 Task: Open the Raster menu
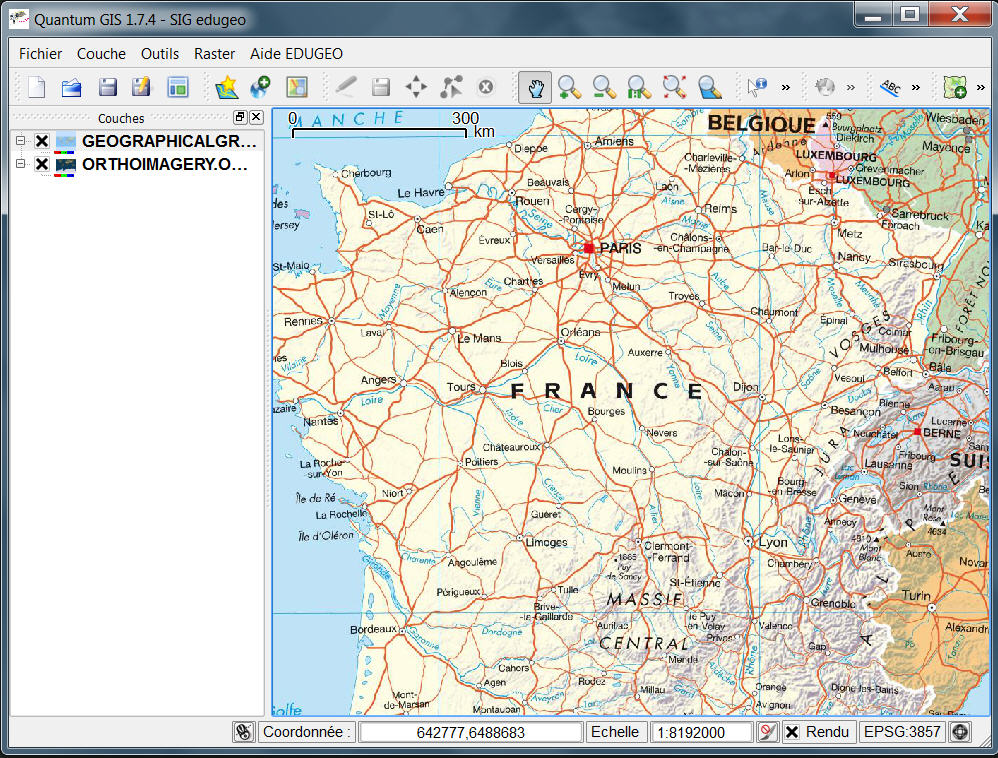coord(214,54)
